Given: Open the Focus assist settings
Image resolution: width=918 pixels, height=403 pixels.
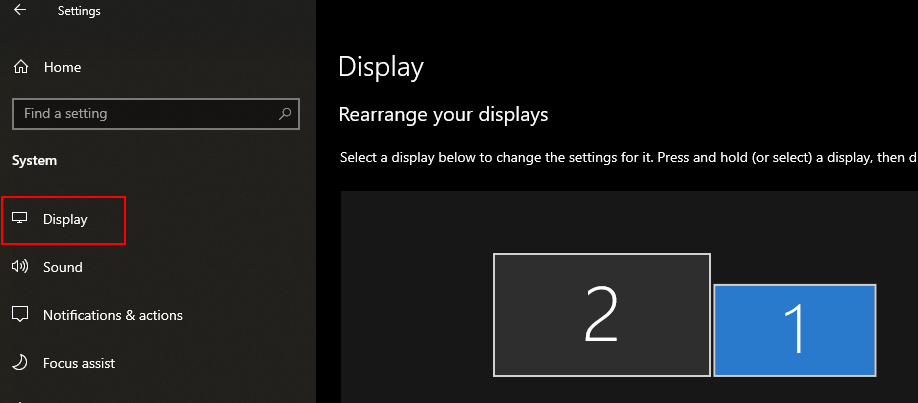Looking at the screenshot, I should 78,363.
